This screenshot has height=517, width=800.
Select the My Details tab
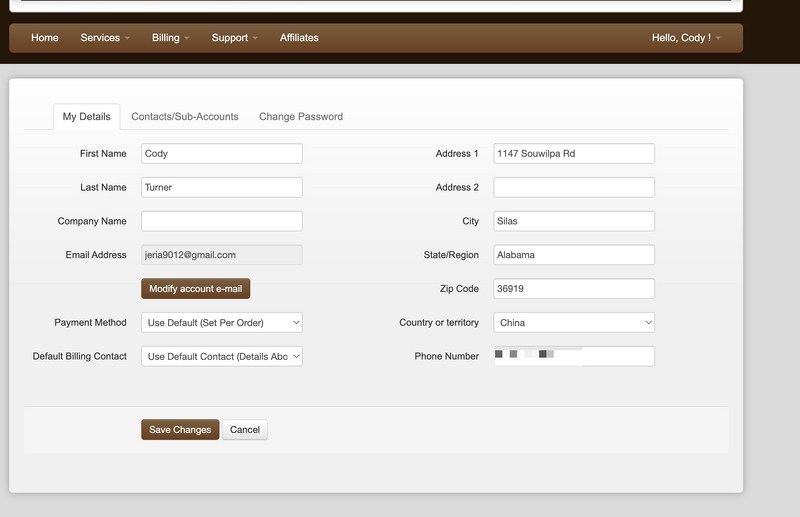click(87, 117)
